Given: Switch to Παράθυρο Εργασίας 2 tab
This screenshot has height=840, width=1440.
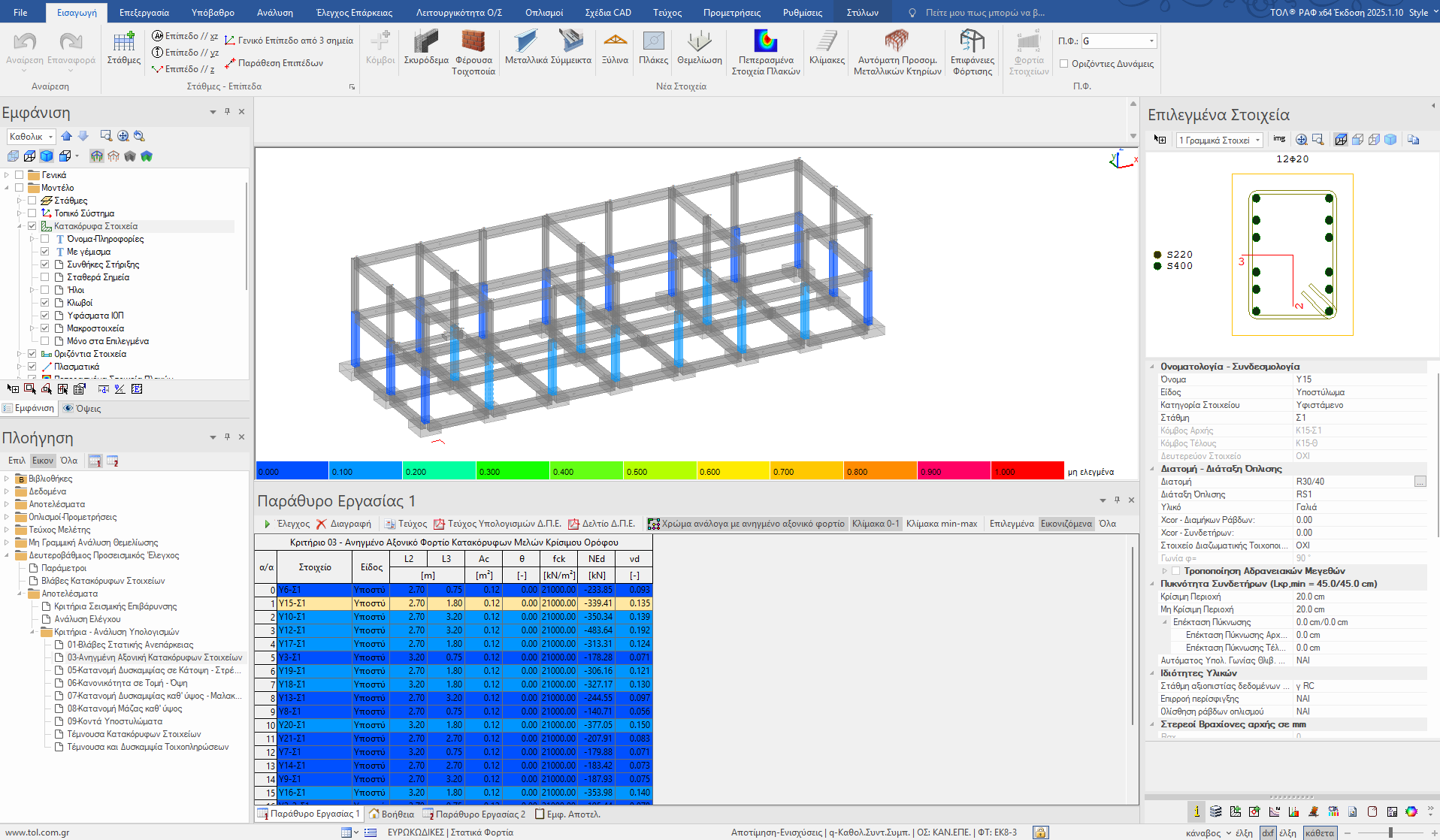Looking at the screenshot, I should point(474,814).
